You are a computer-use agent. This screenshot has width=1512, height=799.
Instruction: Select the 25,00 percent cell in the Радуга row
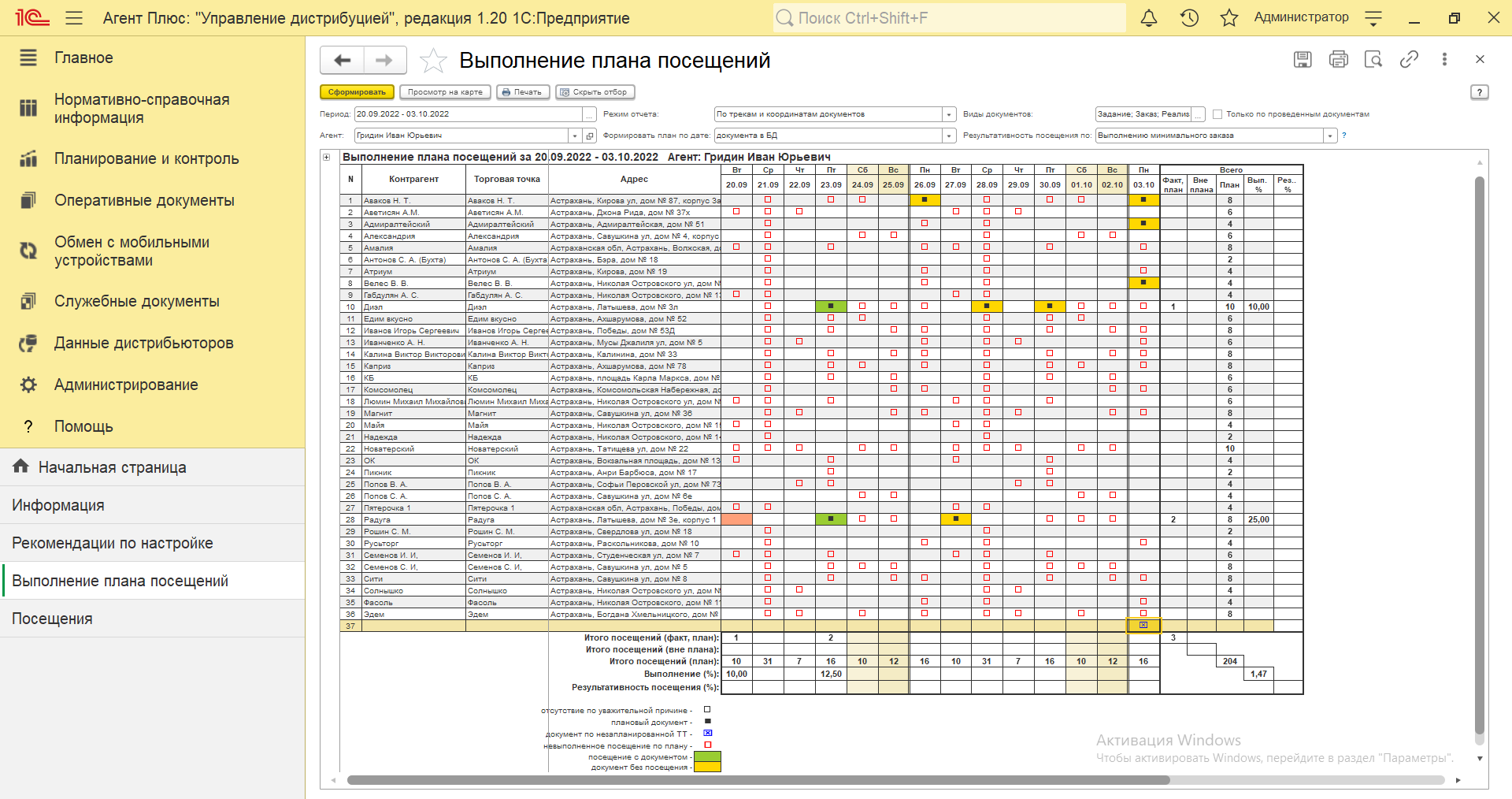click(x=1258, y=519)
